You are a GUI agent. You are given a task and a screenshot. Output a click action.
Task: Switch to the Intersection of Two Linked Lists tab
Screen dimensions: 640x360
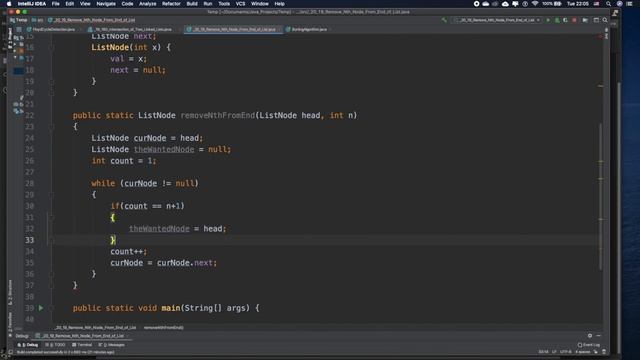coord(130,29)
